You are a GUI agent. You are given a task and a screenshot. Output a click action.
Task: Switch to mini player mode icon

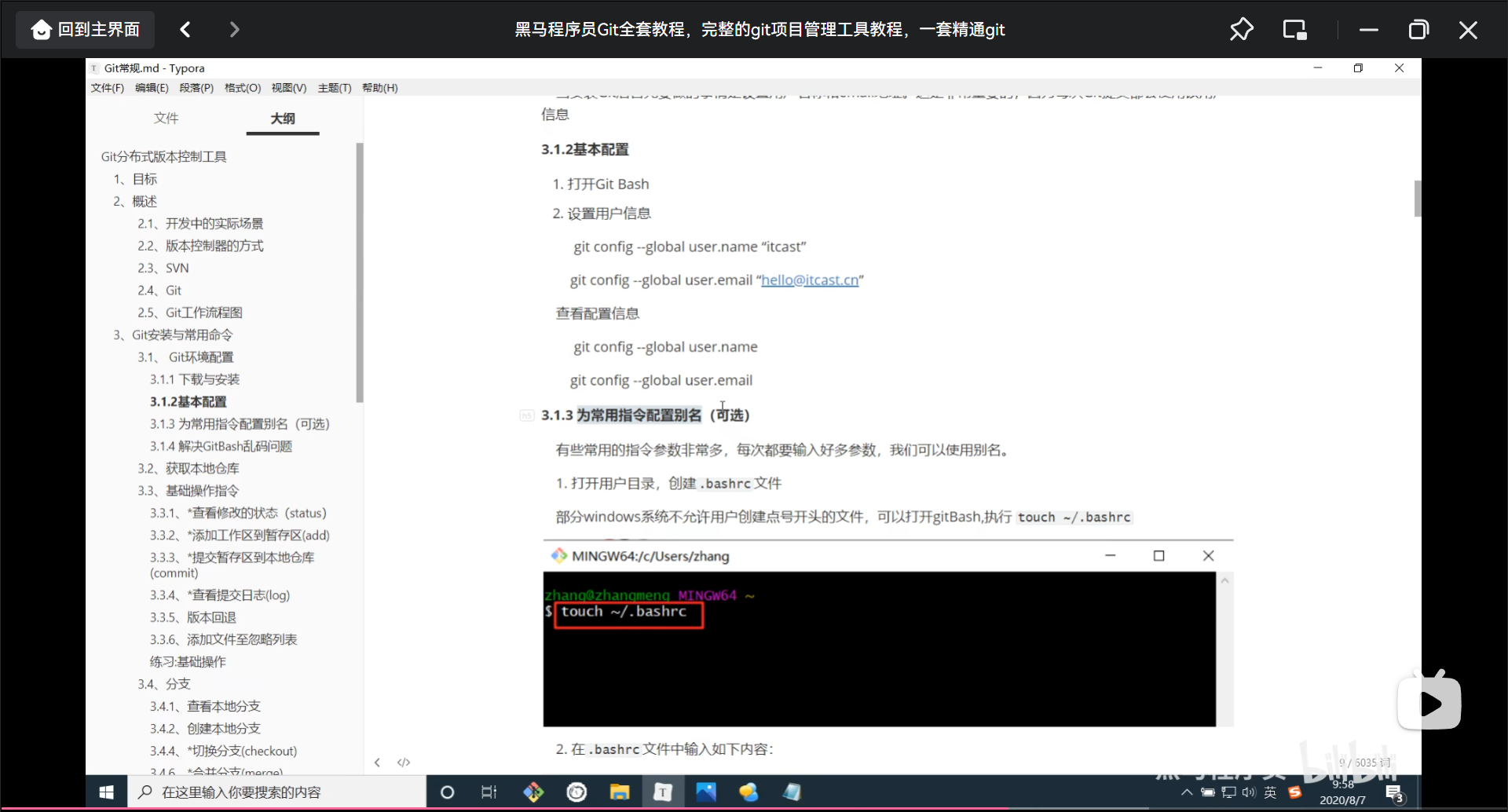1294,30
